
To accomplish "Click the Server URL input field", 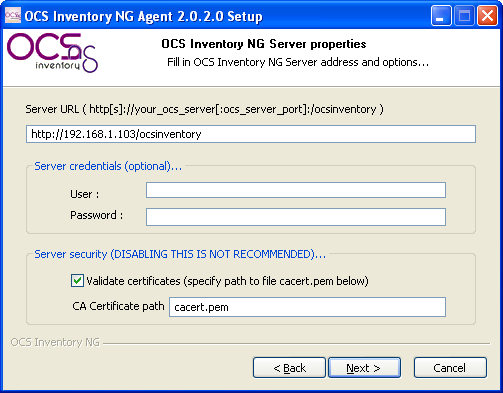I will click(x=251, y=134).
